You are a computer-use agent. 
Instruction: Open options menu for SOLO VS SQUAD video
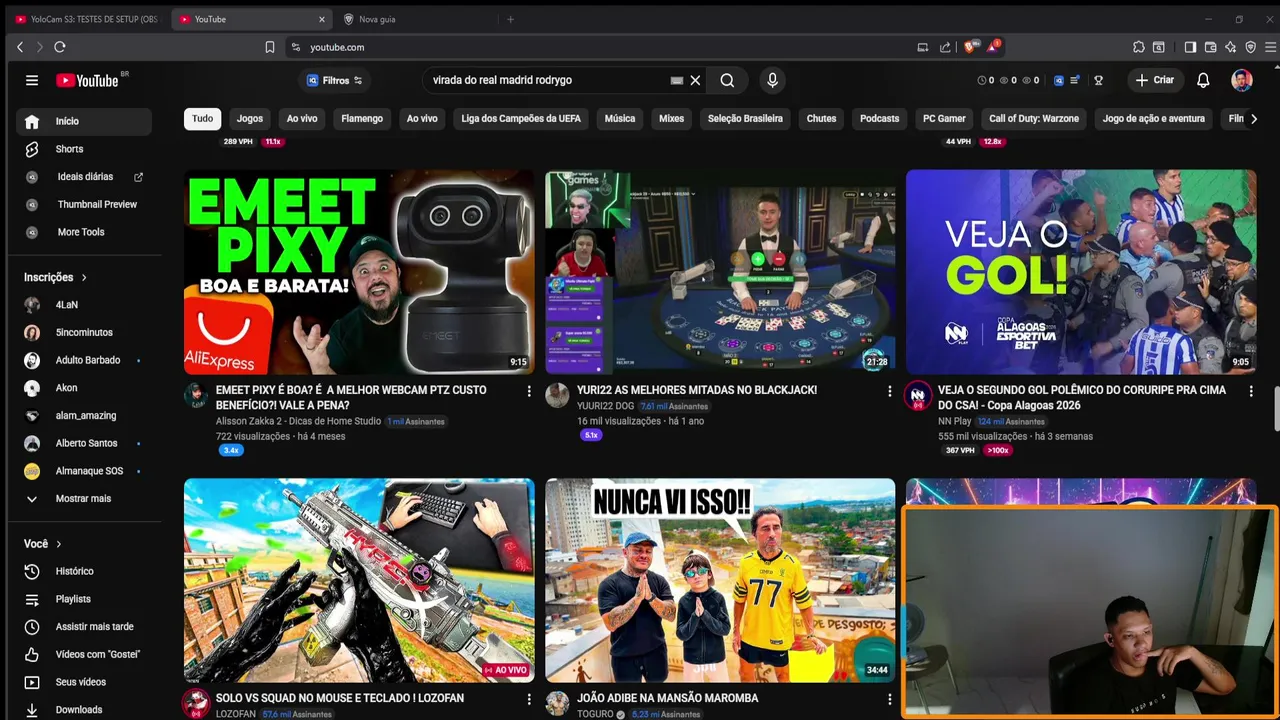(529, 699)
